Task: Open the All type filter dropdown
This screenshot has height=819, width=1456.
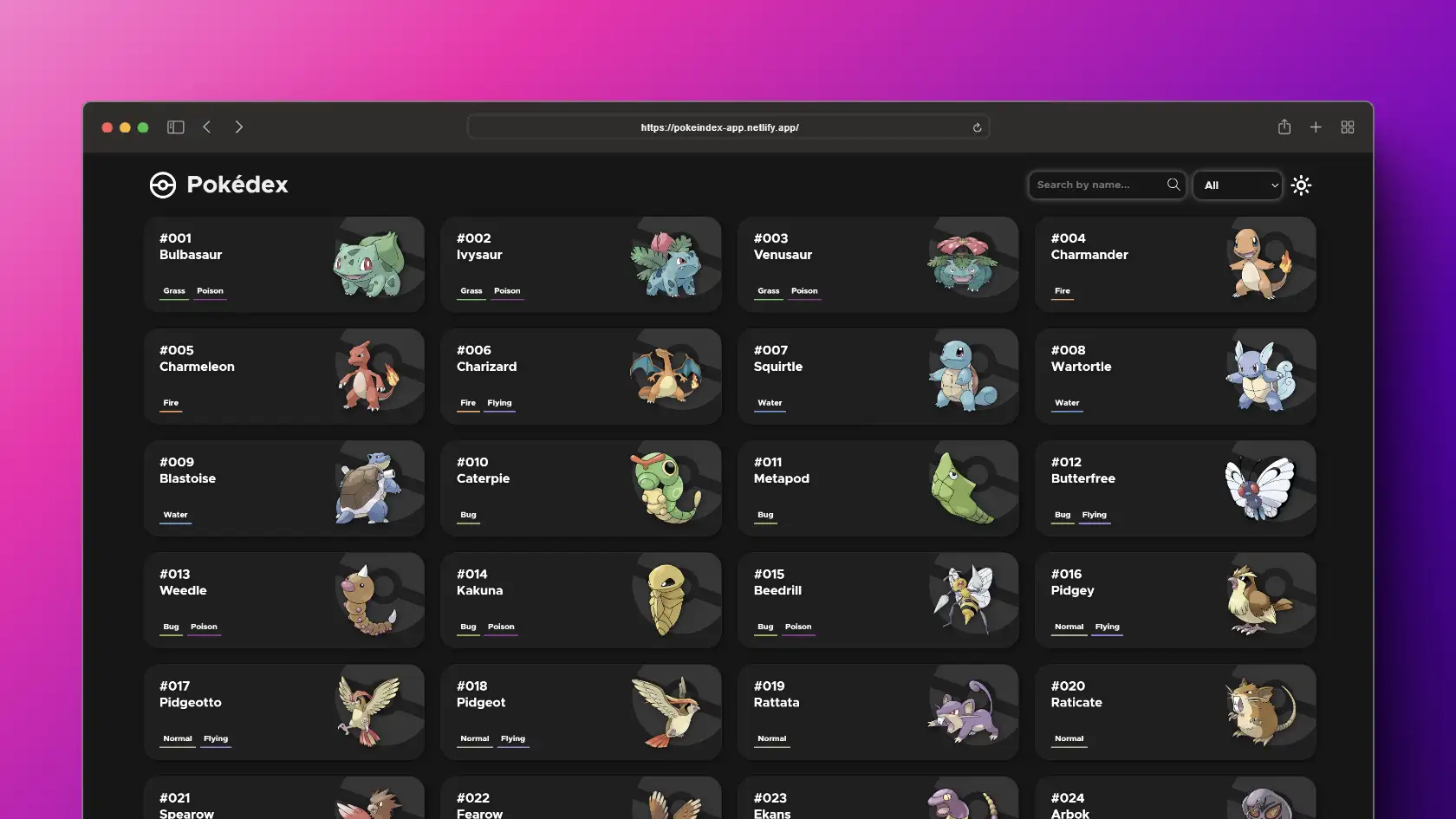Action: coord(1237,185)
